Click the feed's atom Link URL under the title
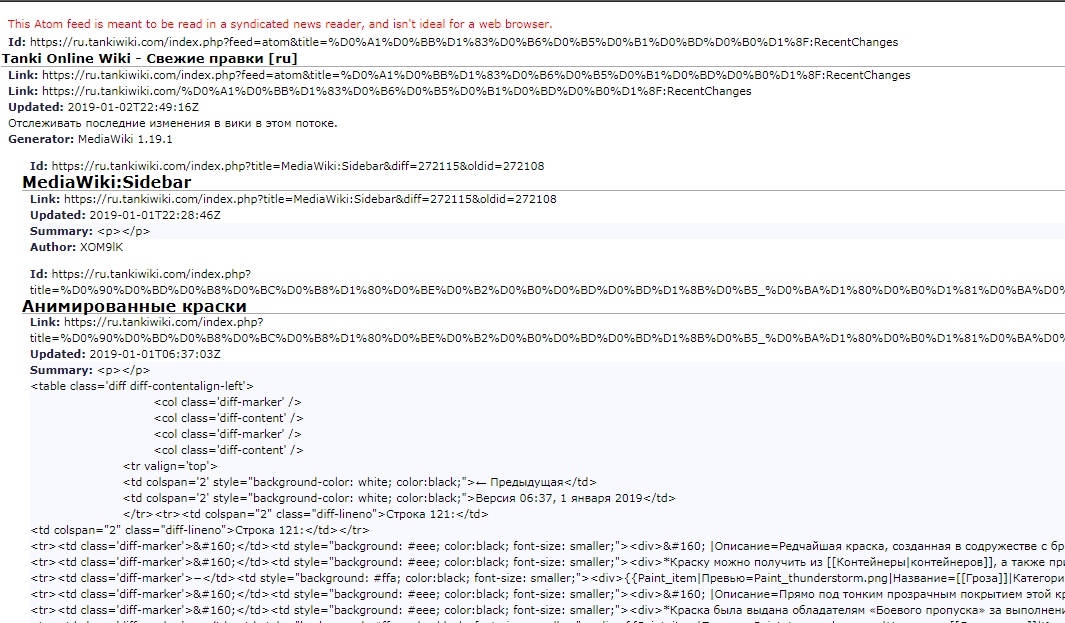This screenshot has height=623, width=1065. click(x=476, y=75)
